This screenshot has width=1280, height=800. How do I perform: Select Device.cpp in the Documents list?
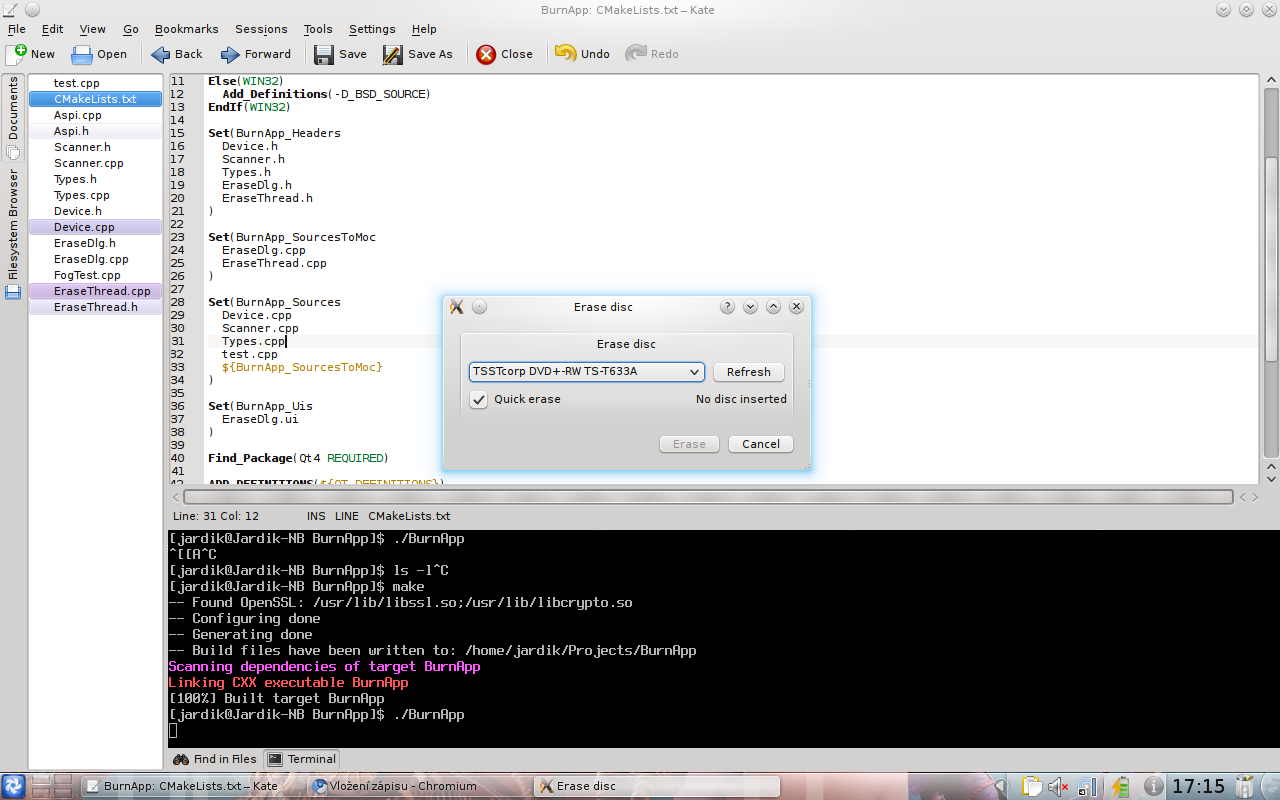coord(95,227)
